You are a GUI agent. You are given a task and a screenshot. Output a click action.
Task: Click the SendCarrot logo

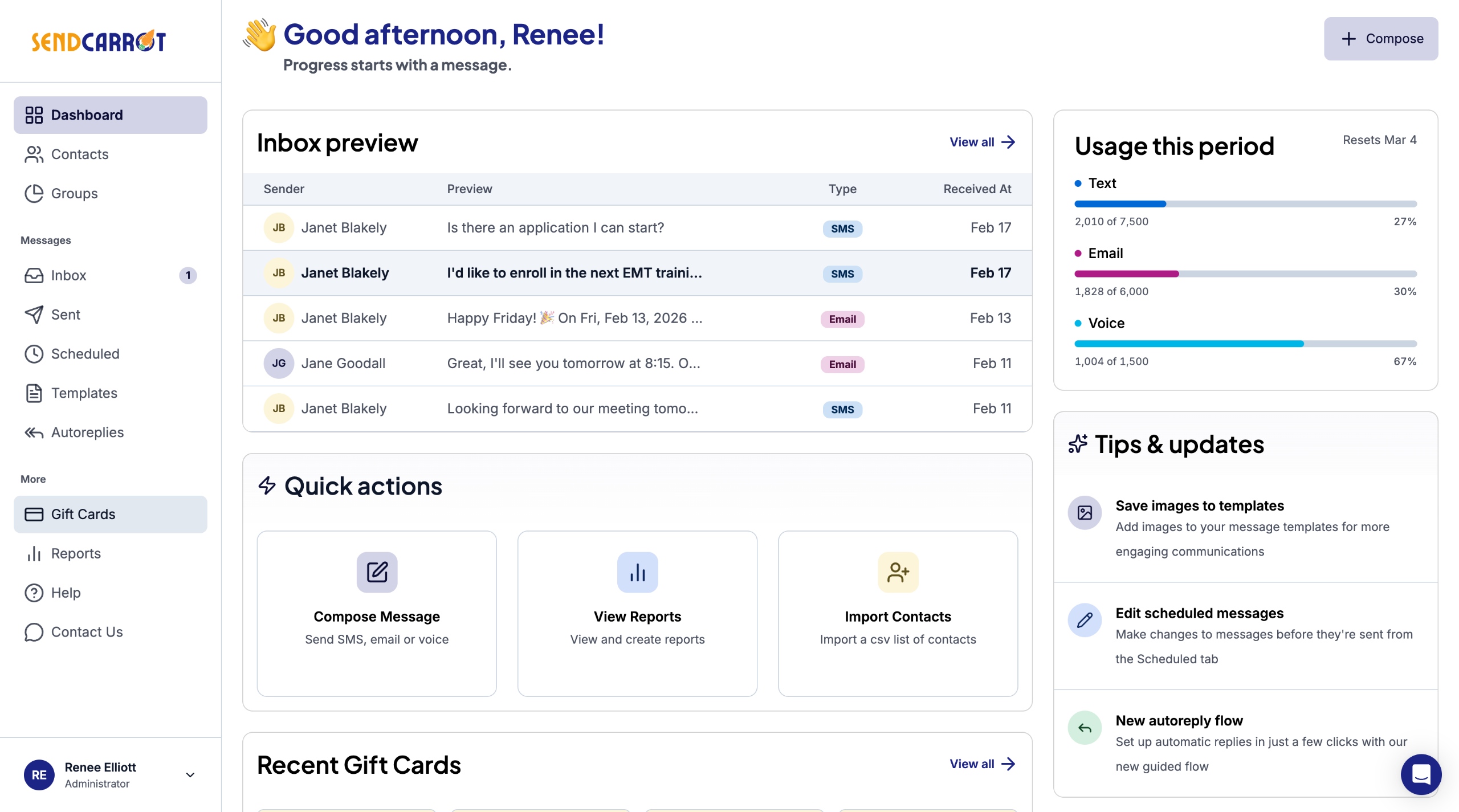click(99, 41)
